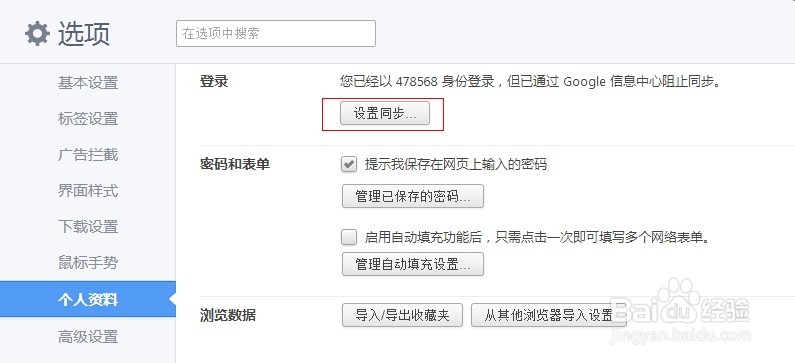The image size is (795, 363).
Task: Click the 选项 page title
Action: click(84, 34)
